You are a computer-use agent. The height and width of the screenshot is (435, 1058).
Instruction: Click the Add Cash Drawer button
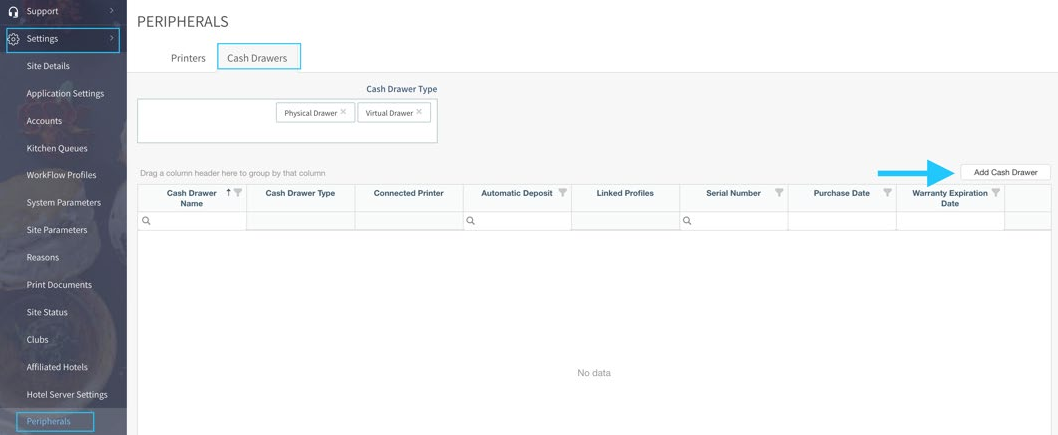1005,172
